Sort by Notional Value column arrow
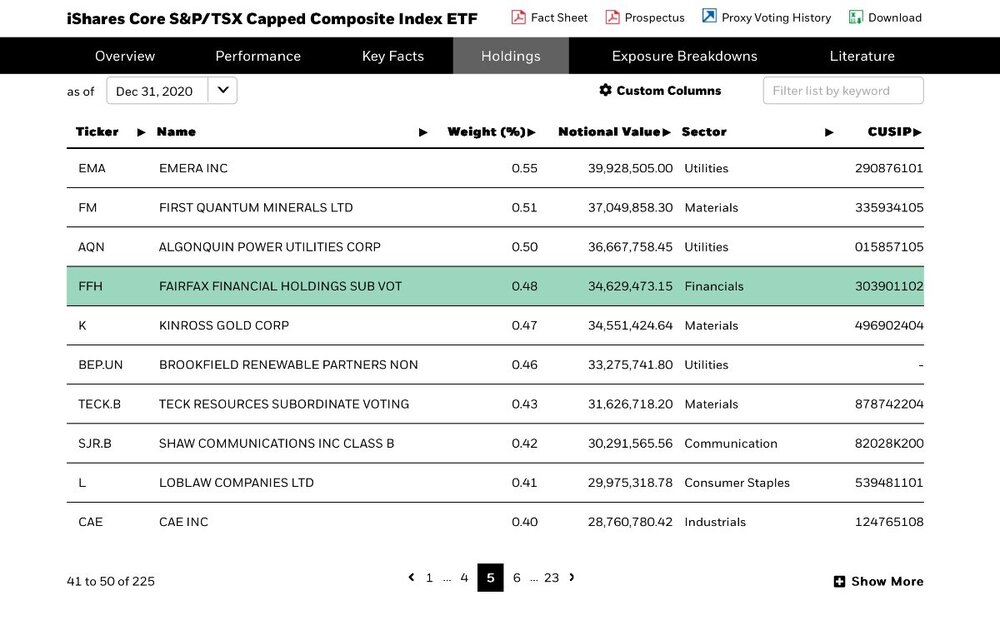The width and height of the screenshot is (1000, 620). [666, 132]
